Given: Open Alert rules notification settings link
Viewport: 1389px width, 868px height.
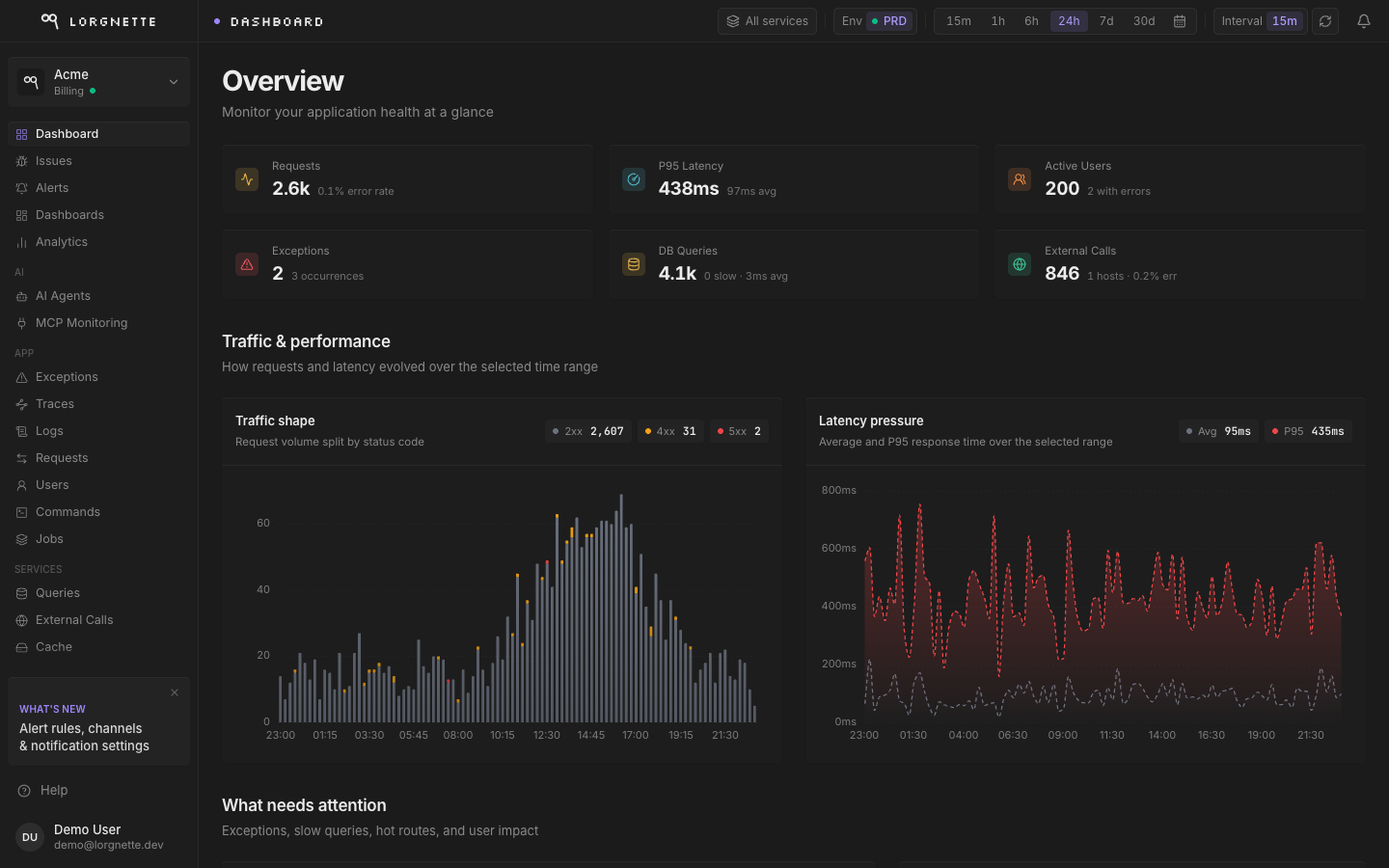Looking at the screenshot, I should coord(84,738).
